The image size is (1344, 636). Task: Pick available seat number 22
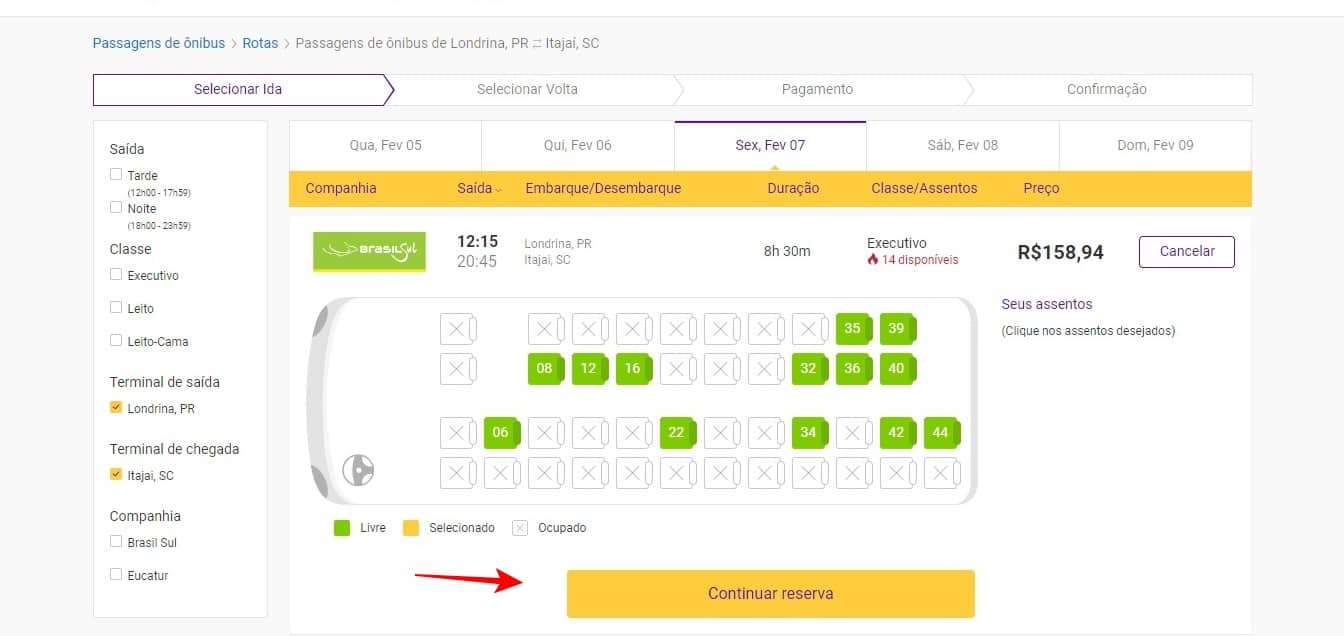pyautogui.click(x=677, y=432)
